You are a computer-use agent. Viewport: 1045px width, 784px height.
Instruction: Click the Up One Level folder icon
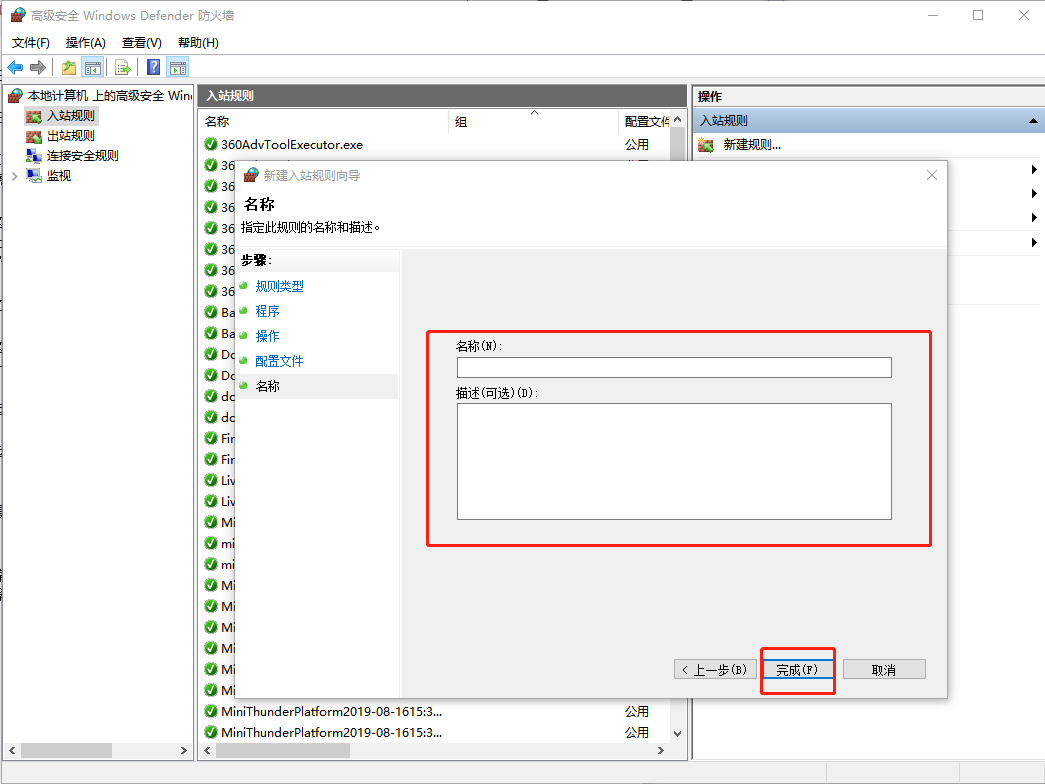point(67,67)
